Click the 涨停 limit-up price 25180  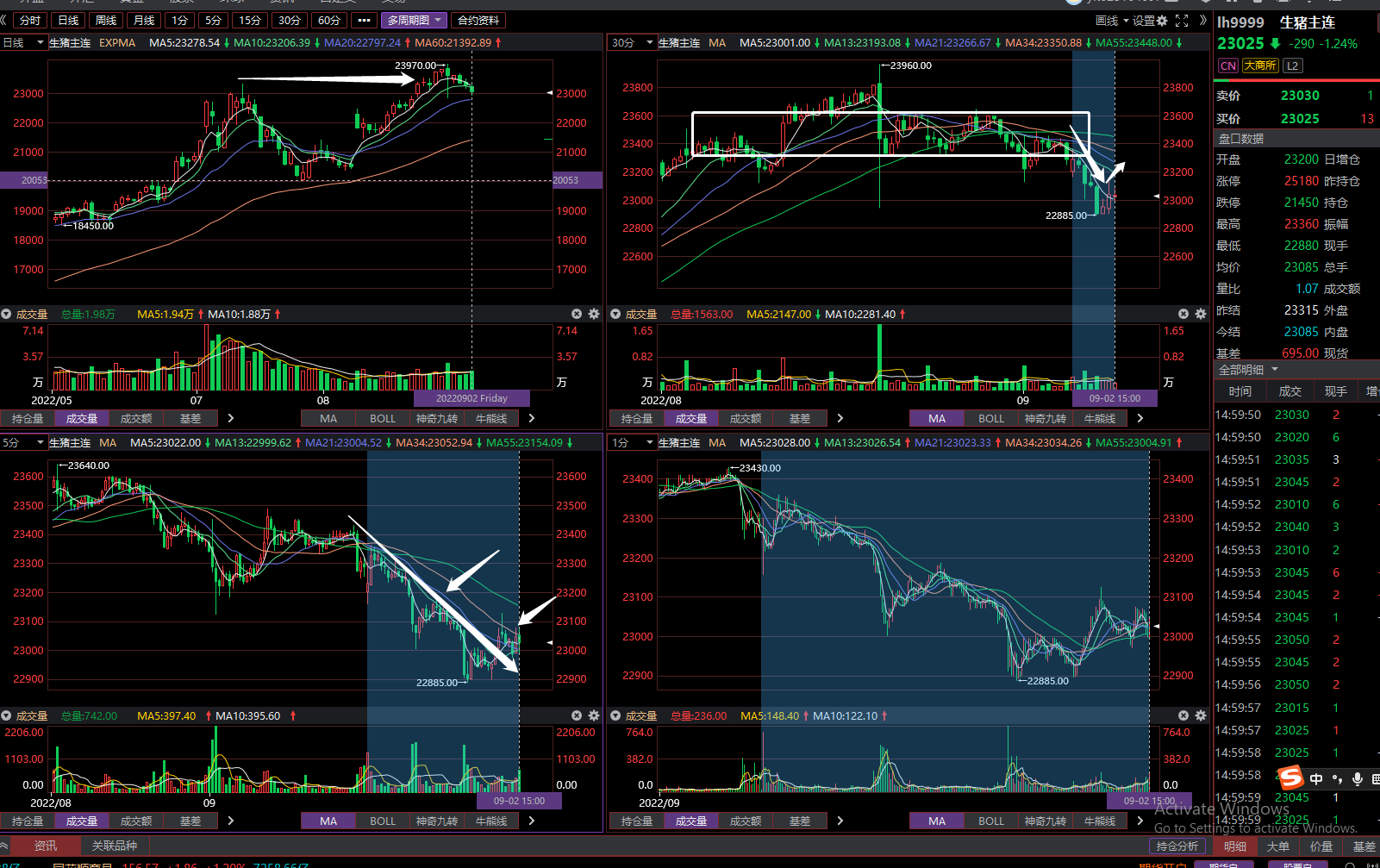pyautogui.click(x=1302, y=181)
